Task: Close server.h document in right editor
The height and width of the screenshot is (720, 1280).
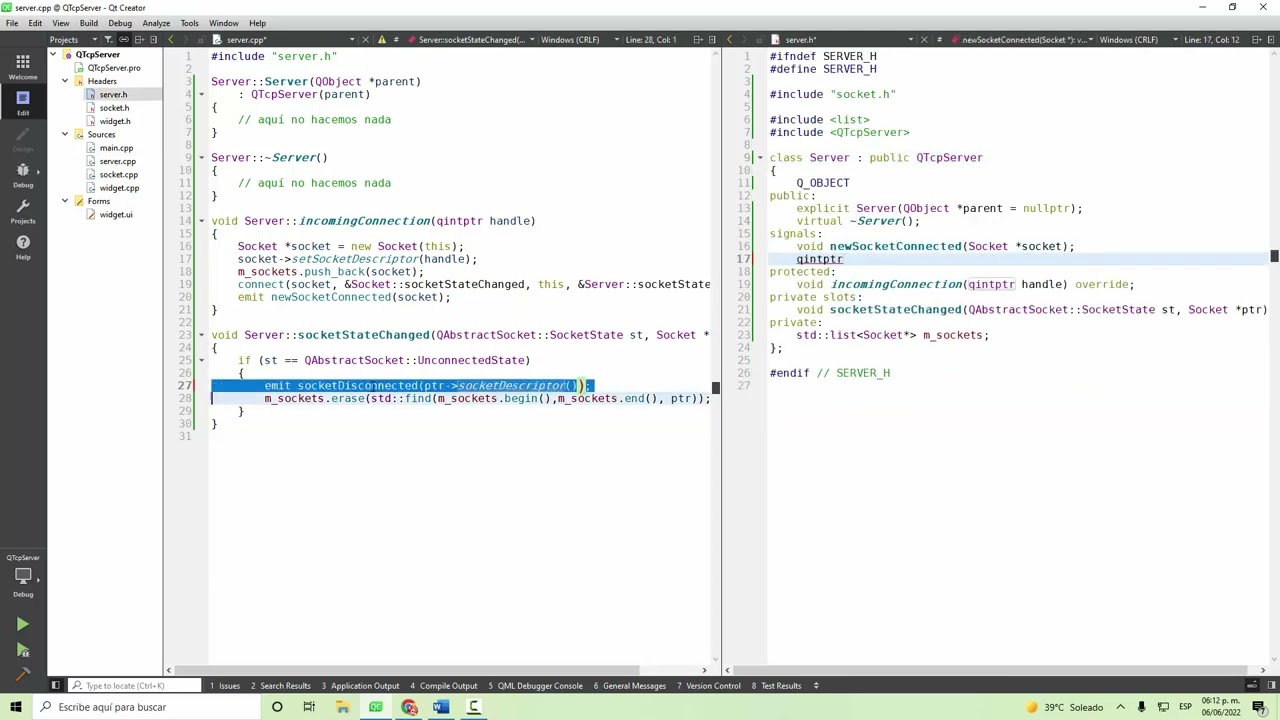Action: pyautogui.click(x=924, y=40)
